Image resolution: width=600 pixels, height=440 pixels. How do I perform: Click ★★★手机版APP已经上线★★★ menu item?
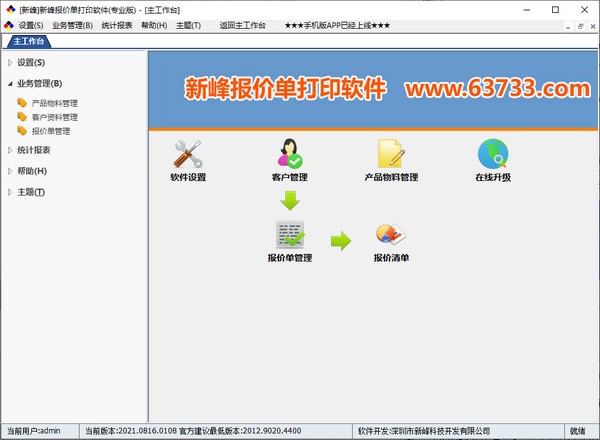click(x=337, y=26)
